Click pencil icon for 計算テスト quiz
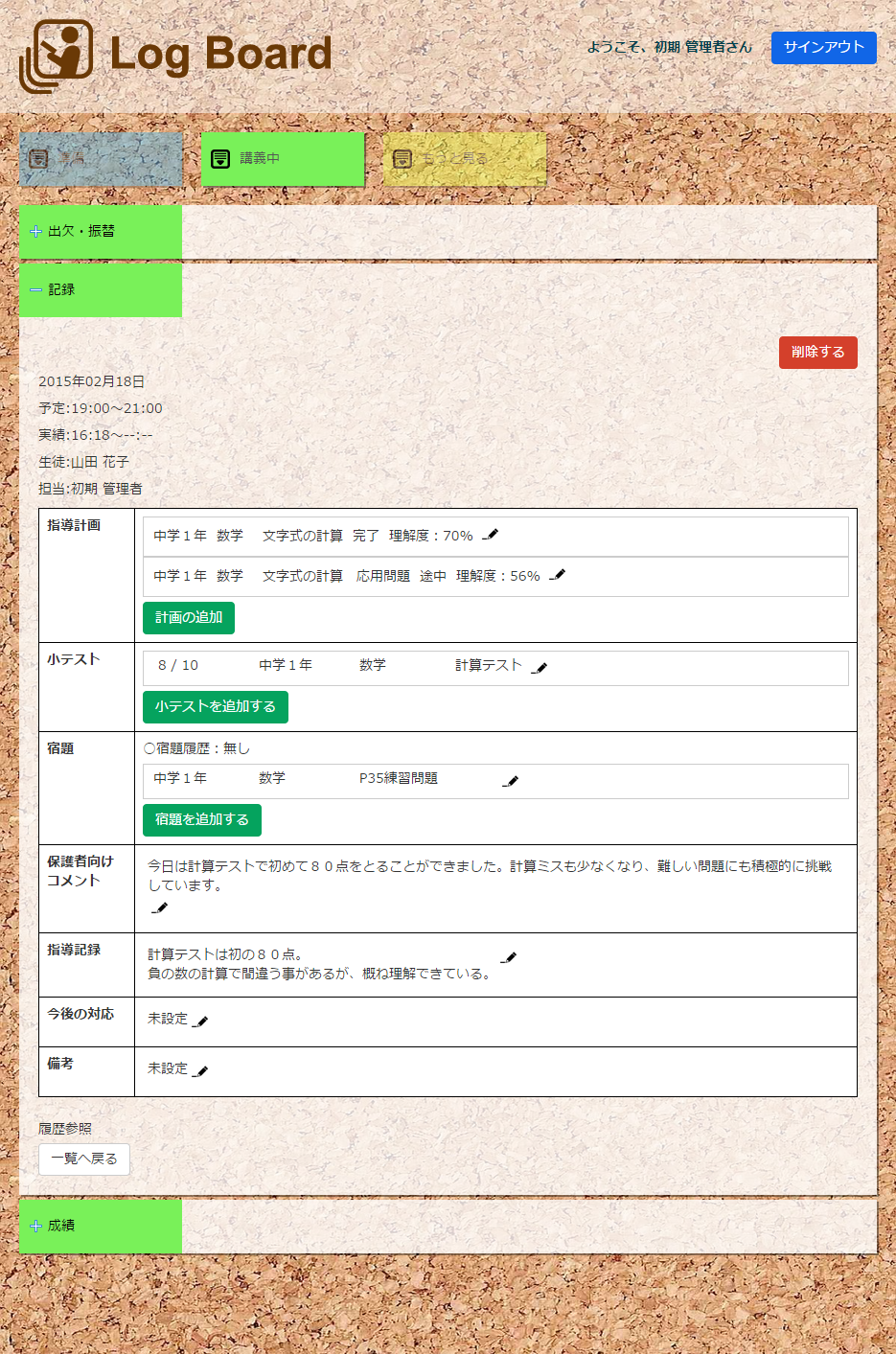 [540, 667]
